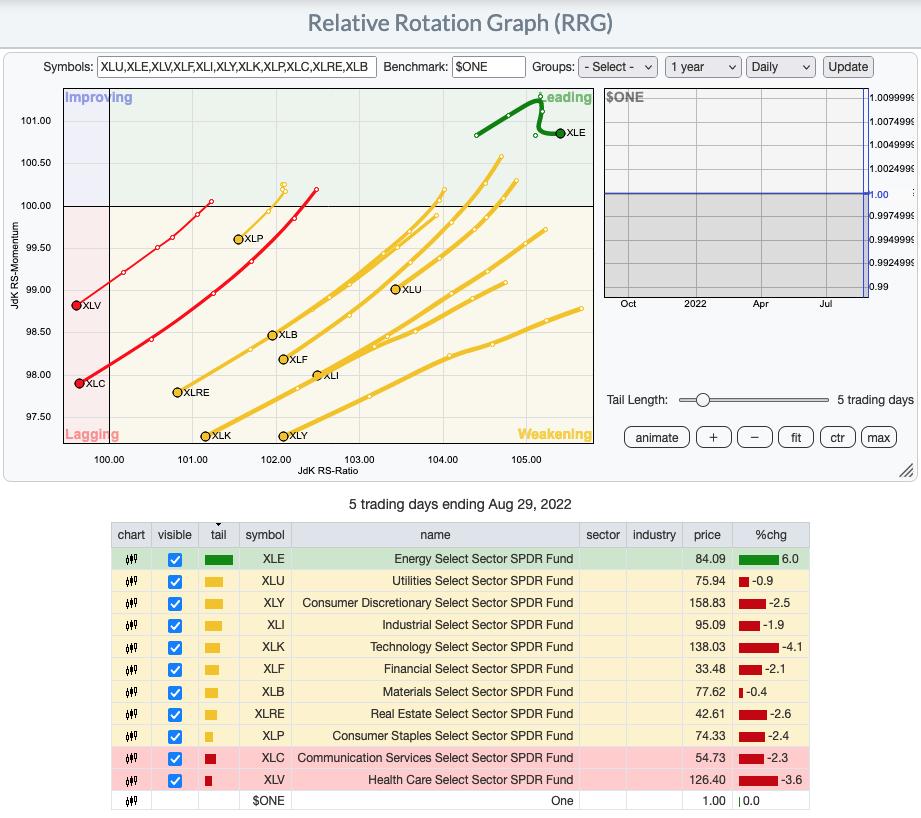
Task: Open chart icon for $ONE row
Action: (x=131, y=801)
